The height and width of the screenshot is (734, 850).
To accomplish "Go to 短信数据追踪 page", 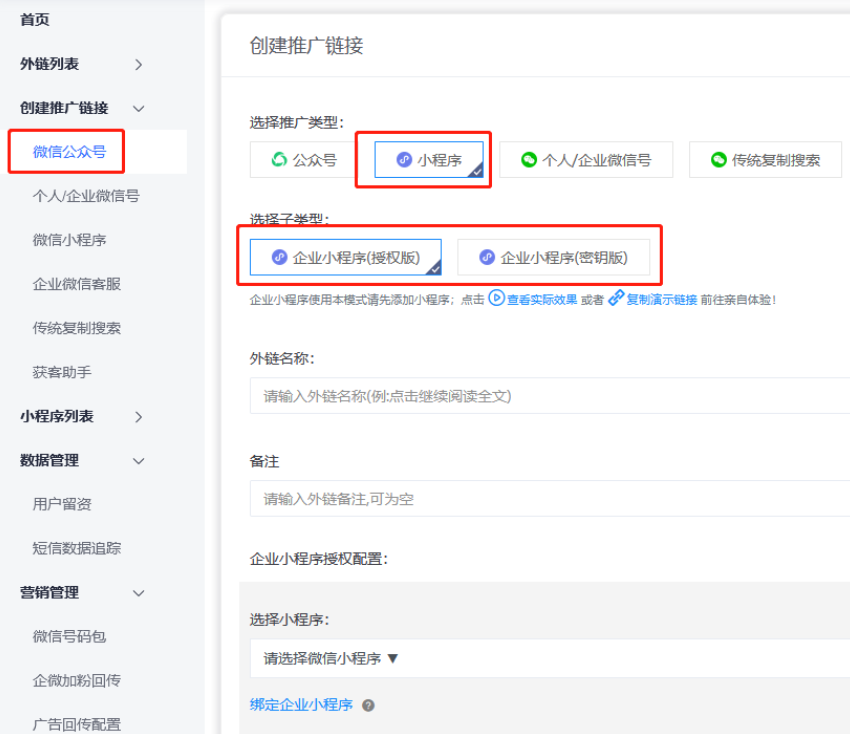I will coord(76,549).
